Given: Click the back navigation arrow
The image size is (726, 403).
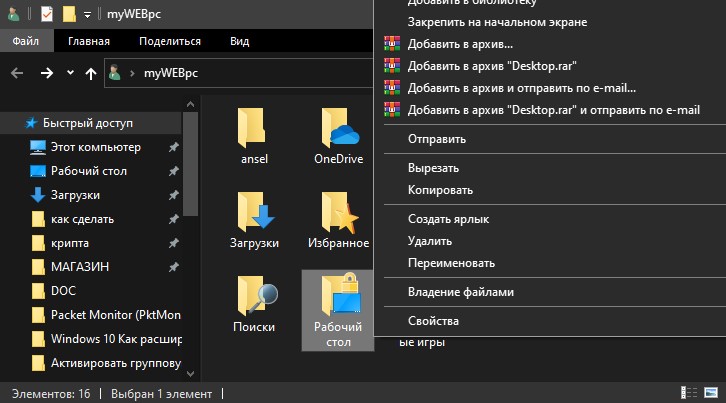Looking at the screenshot, I should tap(17, 73).
